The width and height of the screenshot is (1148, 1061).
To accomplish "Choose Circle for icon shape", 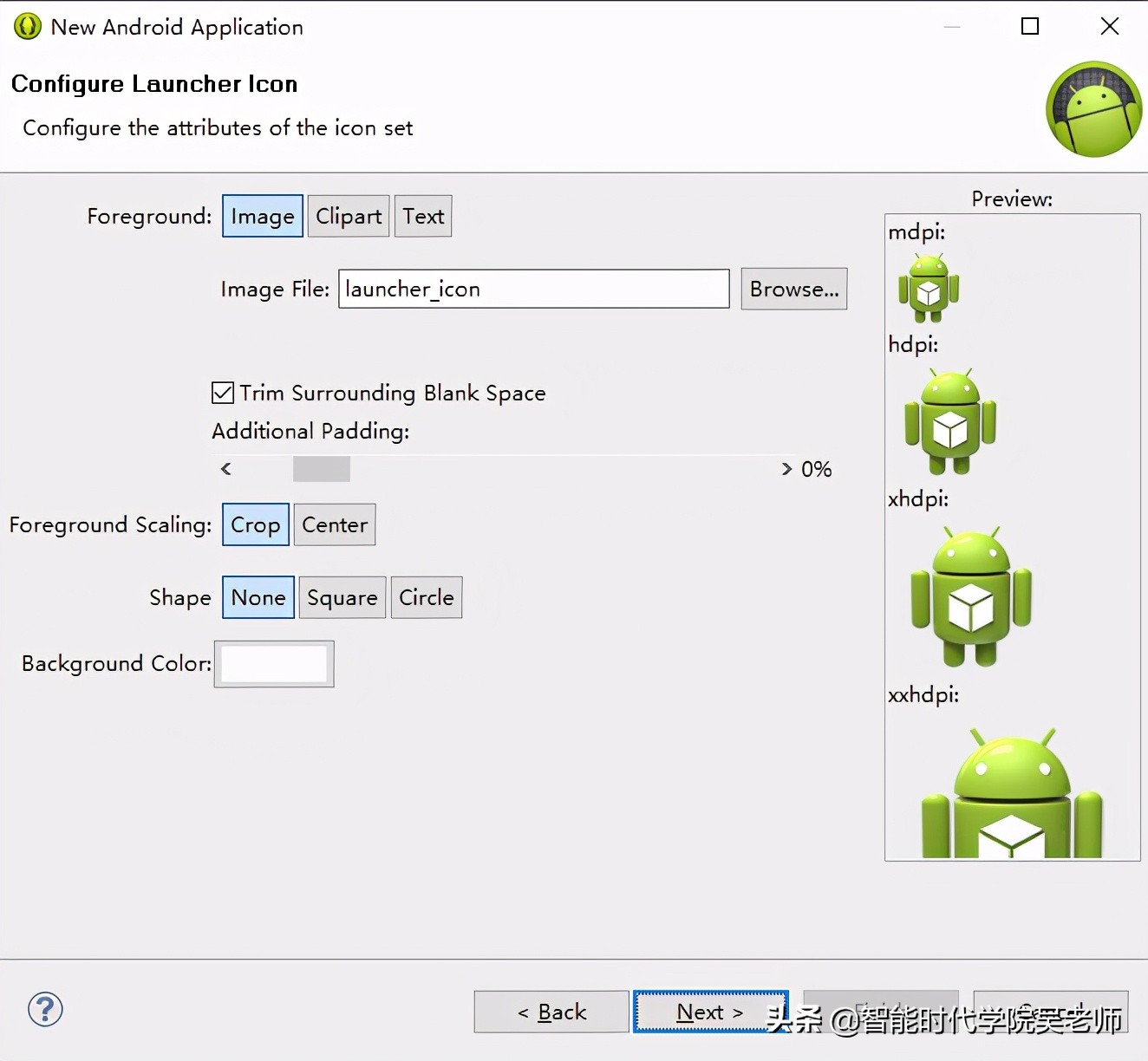I will [427, 597].
